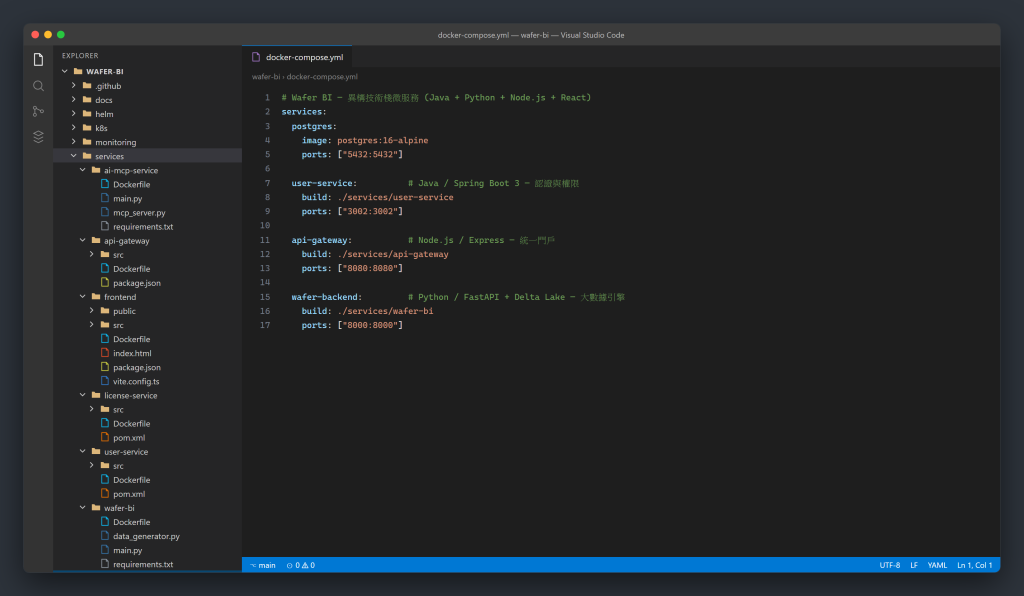The image size is (1024, 596).
Task: Click the pom.xml icon under user-service
Action: point(104,494)
